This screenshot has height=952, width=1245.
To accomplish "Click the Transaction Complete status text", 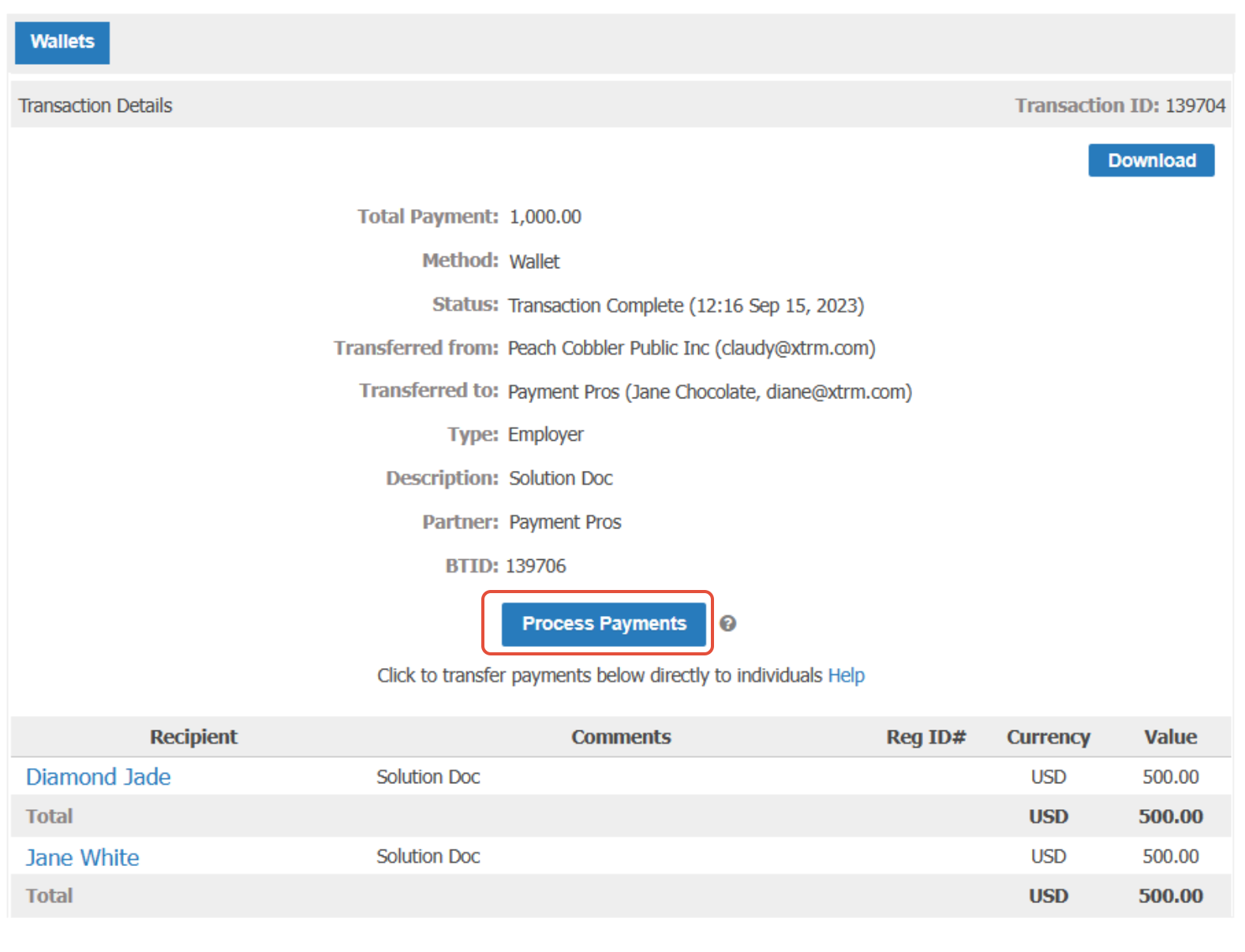I will pyautogui.click(x=686, y=306).
